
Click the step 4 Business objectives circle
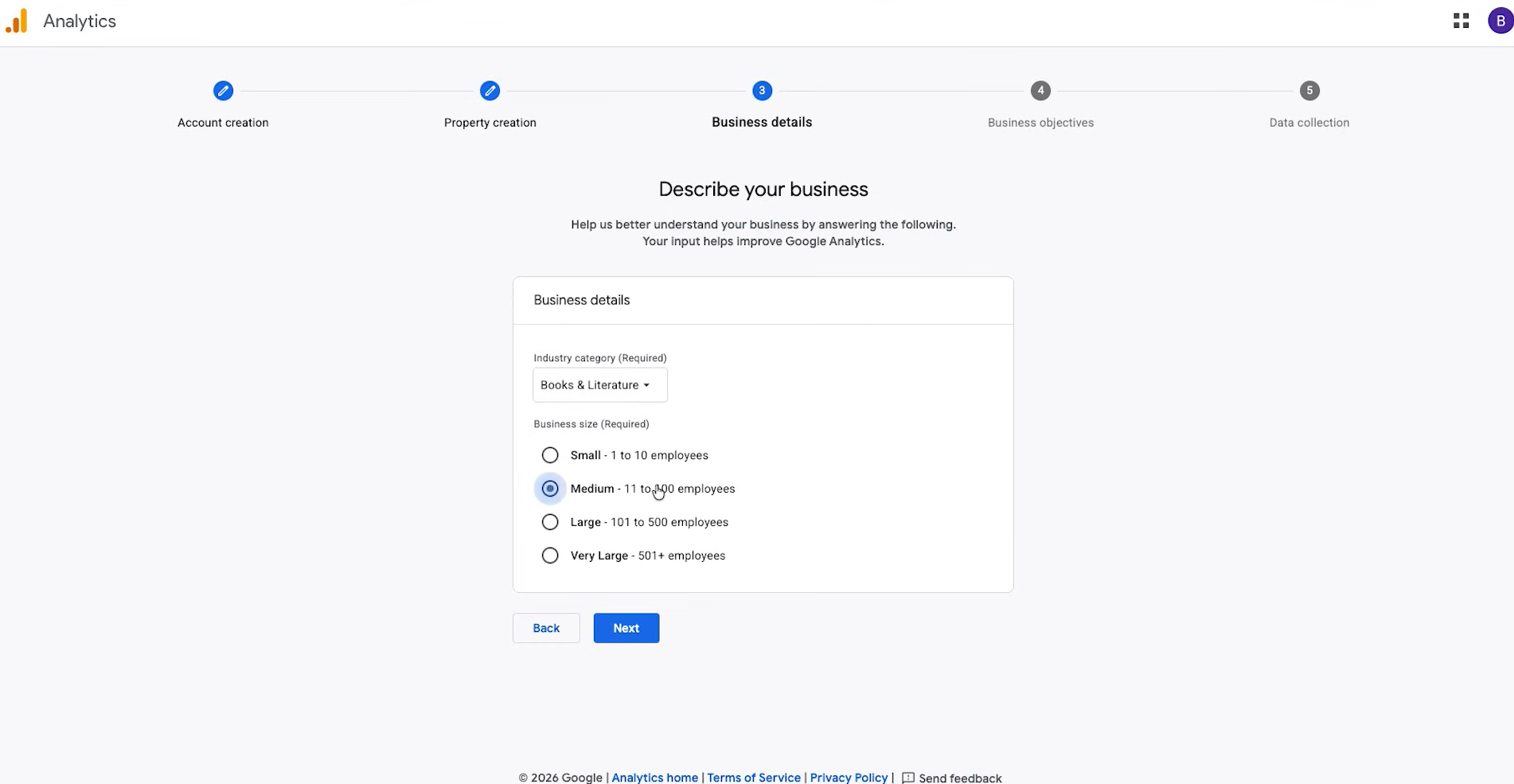pos(1040,91)
